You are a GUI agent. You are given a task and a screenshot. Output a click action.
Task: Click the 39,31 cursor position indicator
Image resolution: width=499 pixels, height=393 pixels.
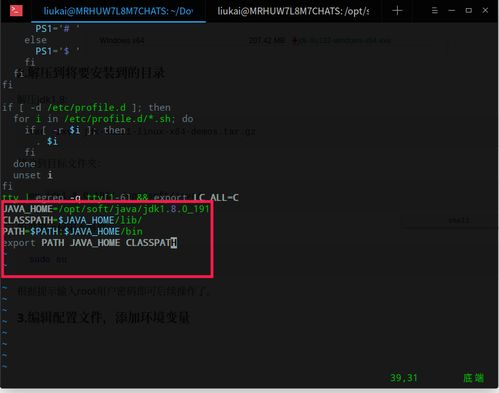404,378
